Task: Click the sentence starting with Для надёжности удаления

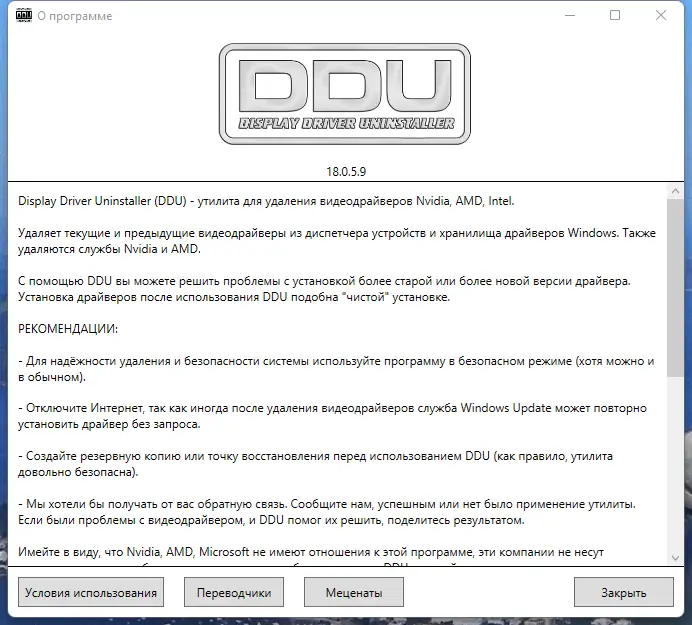Action: [336, 369]
